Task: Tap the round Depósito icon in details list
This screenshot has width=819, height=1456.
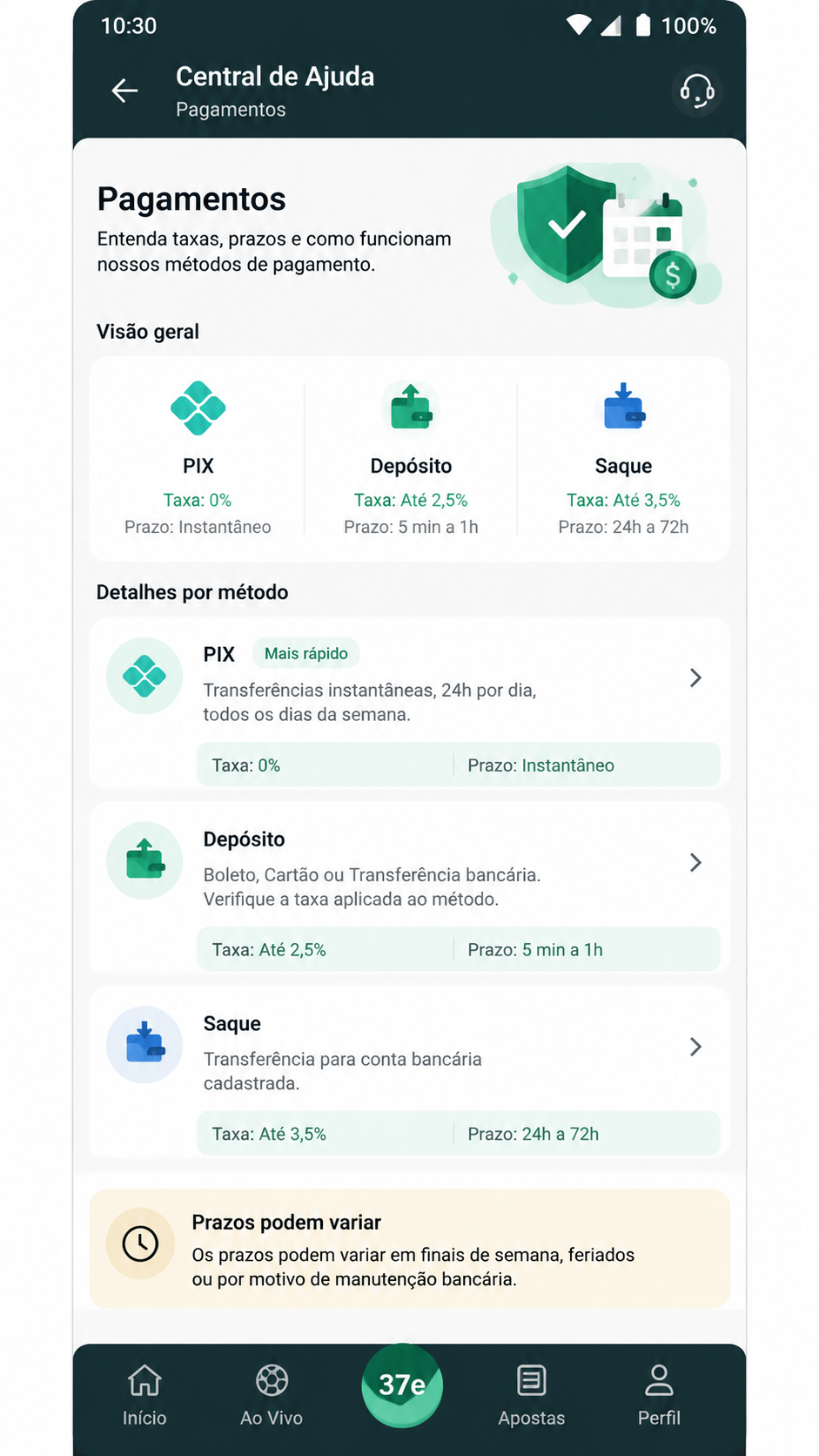Action: (144, 860)
